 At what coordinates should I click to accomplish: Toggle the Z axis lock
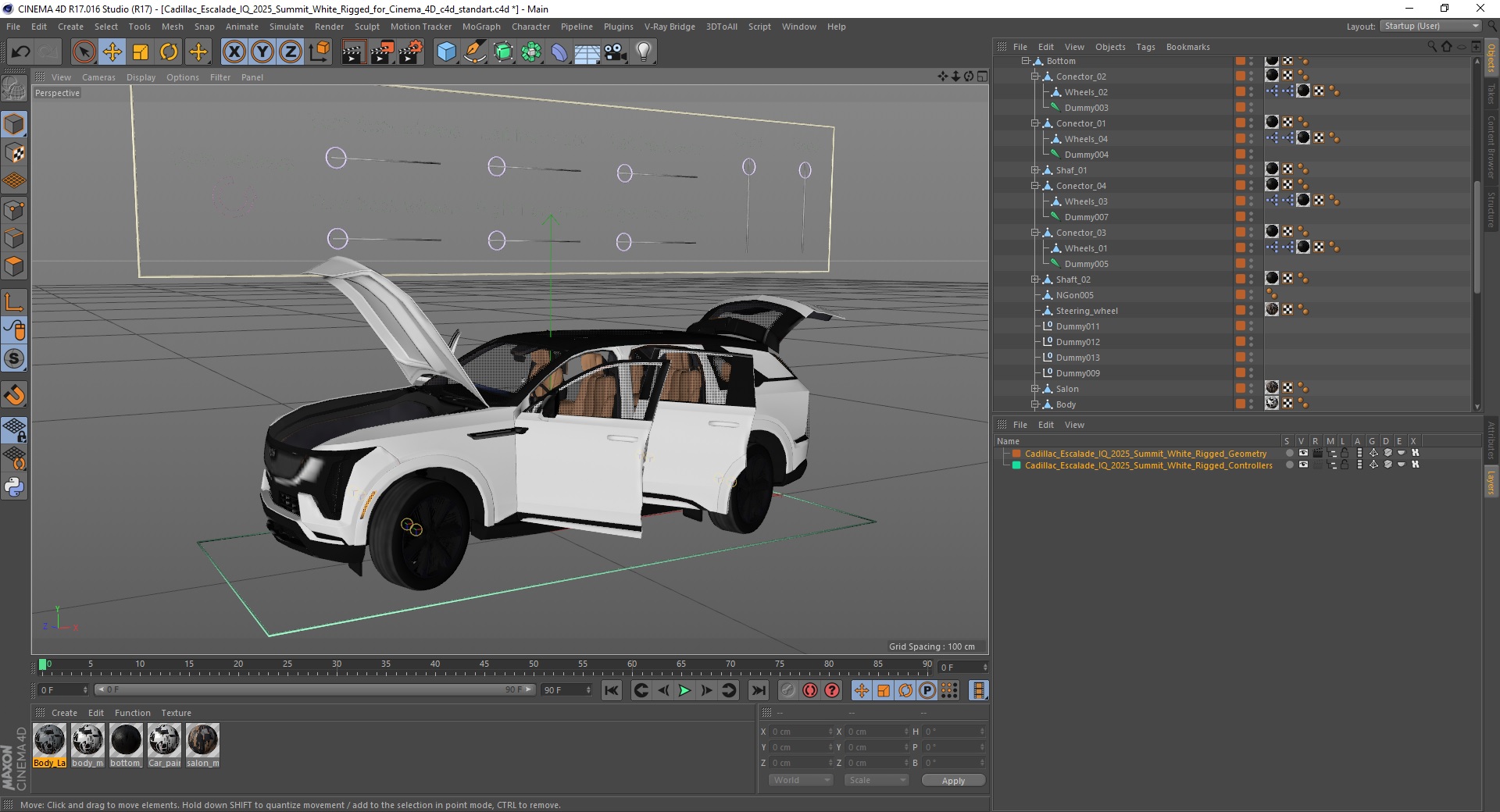pyautogui.click(x=291, y=52)
